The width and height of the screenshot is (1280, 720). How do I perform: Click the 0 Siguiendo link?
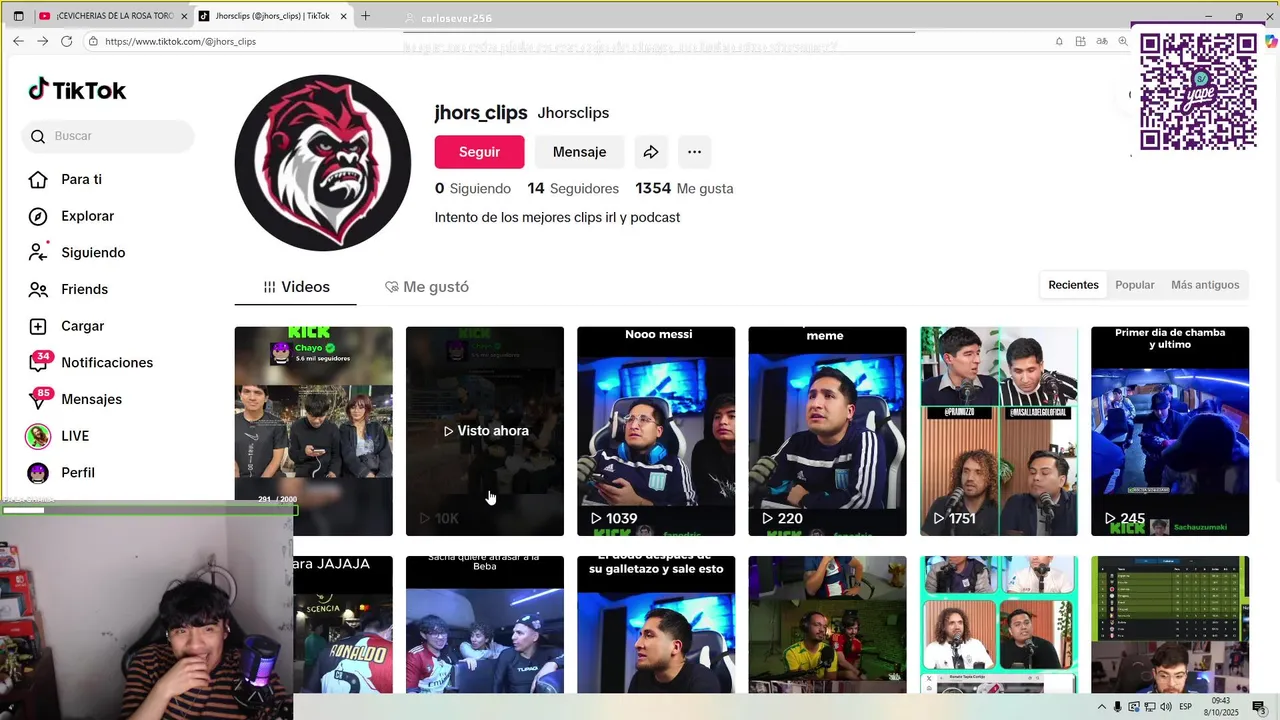coord(472,188)
